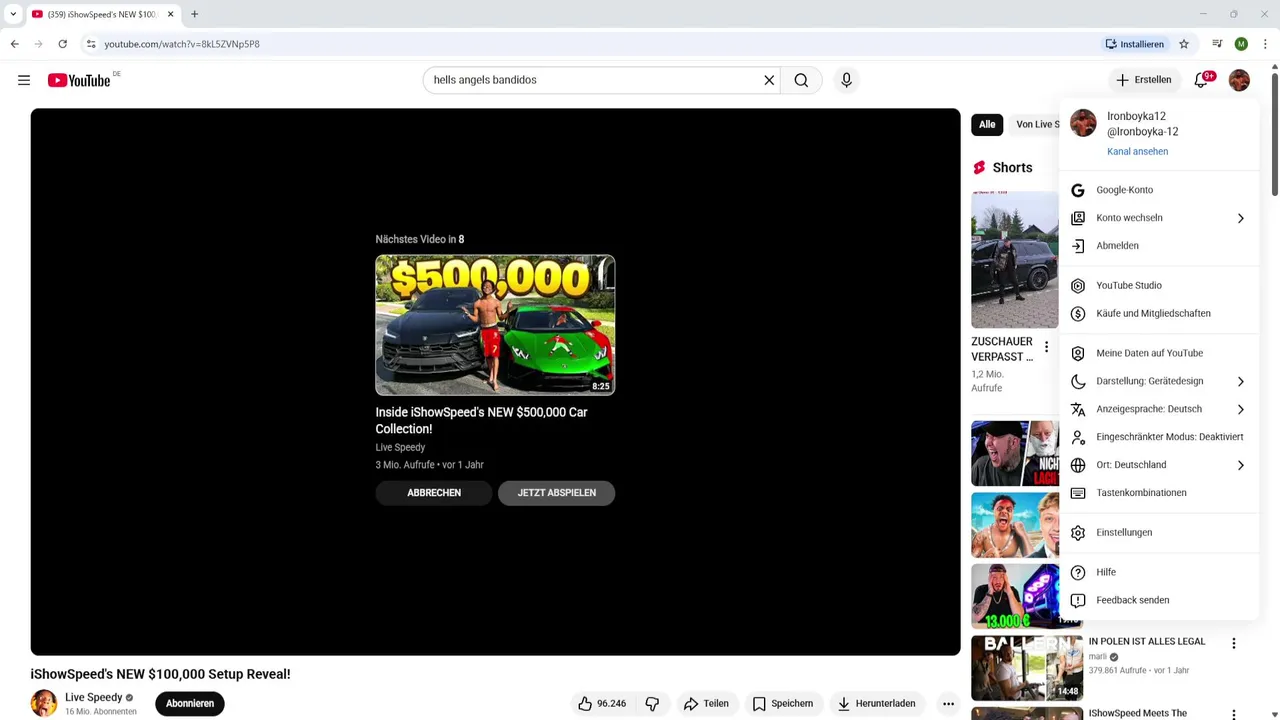The width and height of the screenshot is (1280, 720).
Task: Click Live Speedy channel name below video
Action: pos(94,697)
